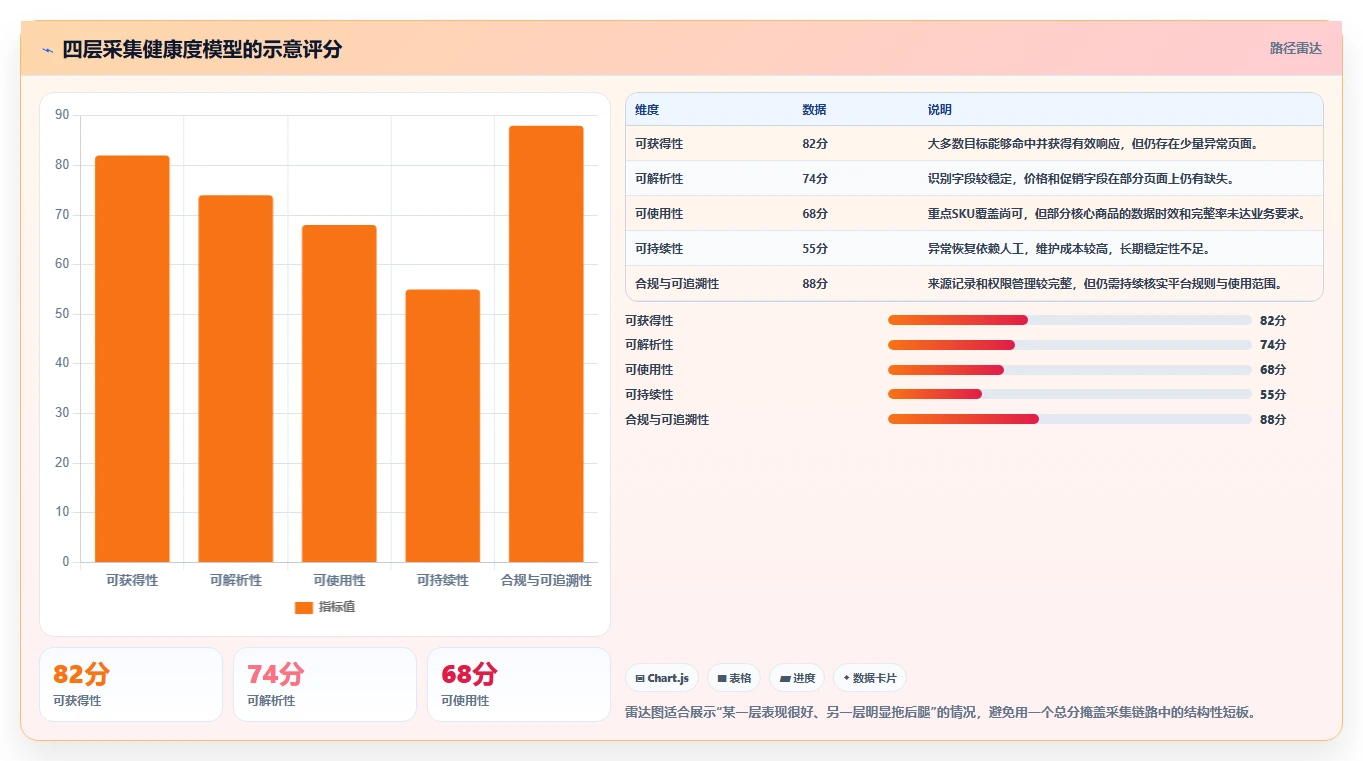The image size is (1363, 761).
Task: Click the 路径雷达 label in the header
Action: coord(1295,48)
